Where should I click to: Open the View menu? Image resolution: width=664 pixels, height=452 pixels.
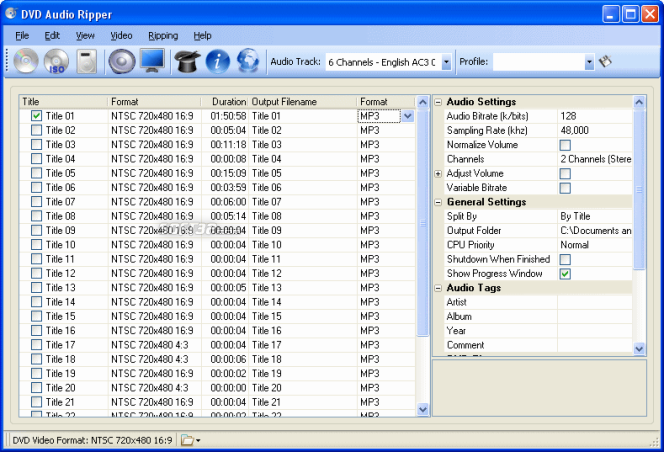(85, 36)
